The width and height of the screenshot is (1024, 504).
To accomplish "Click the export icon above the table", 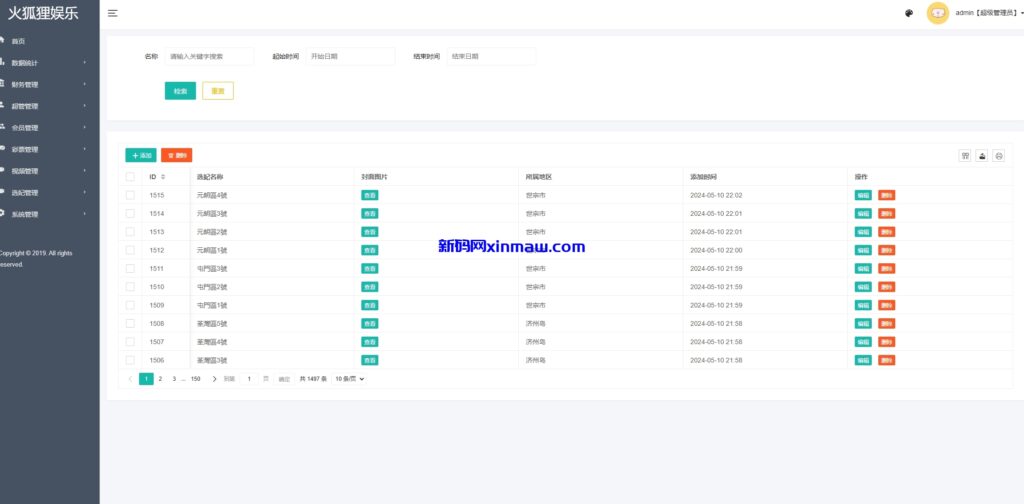I will (981, 156).
